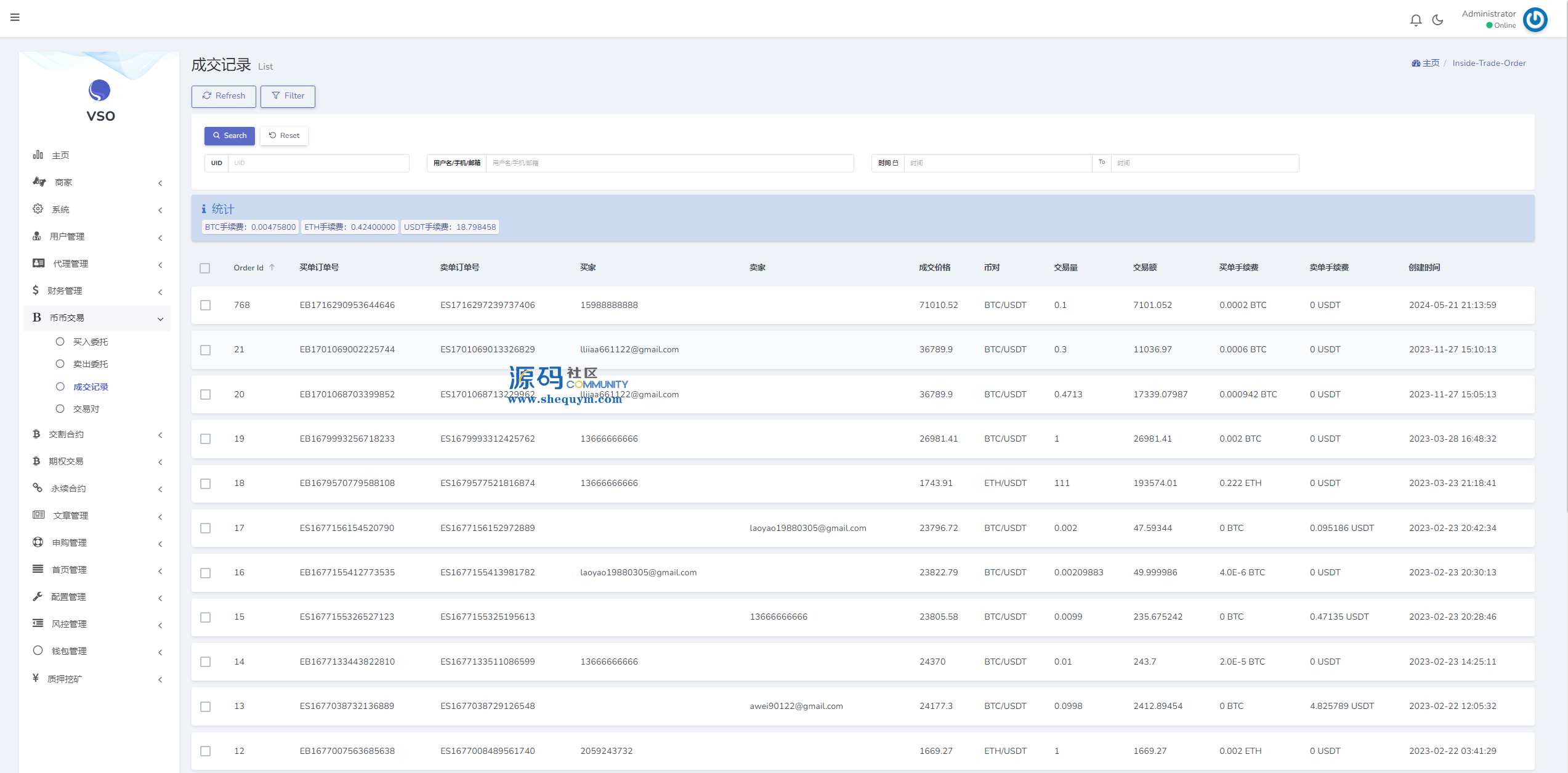The width and height of the screenshot is (1568, 773).
Task: Open the 质押挖矿 sidebar menu item
Action: coord(97,679)
